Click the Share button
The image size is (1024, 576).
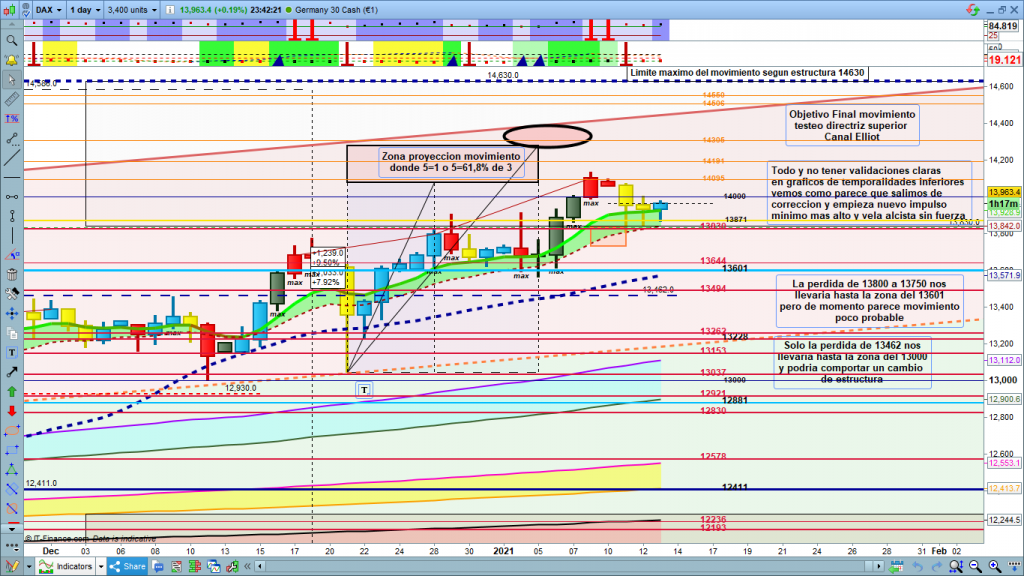pyautogui.click(x=127, y=566)
